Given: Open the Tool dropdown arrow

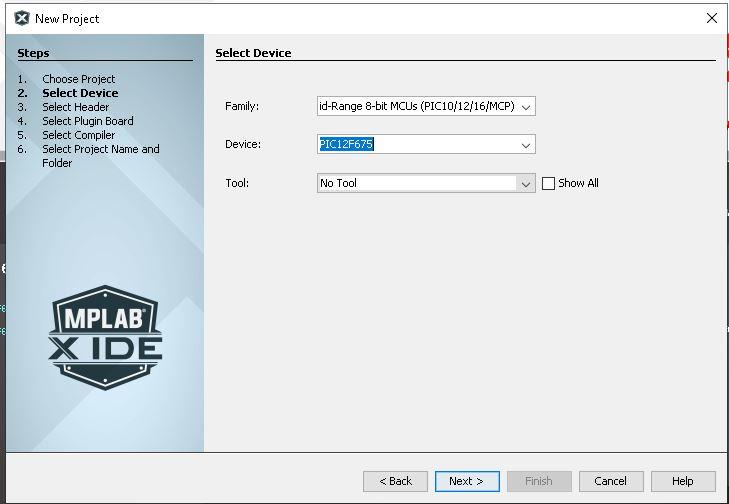Looking at the screenshot, I should [525, 184].
